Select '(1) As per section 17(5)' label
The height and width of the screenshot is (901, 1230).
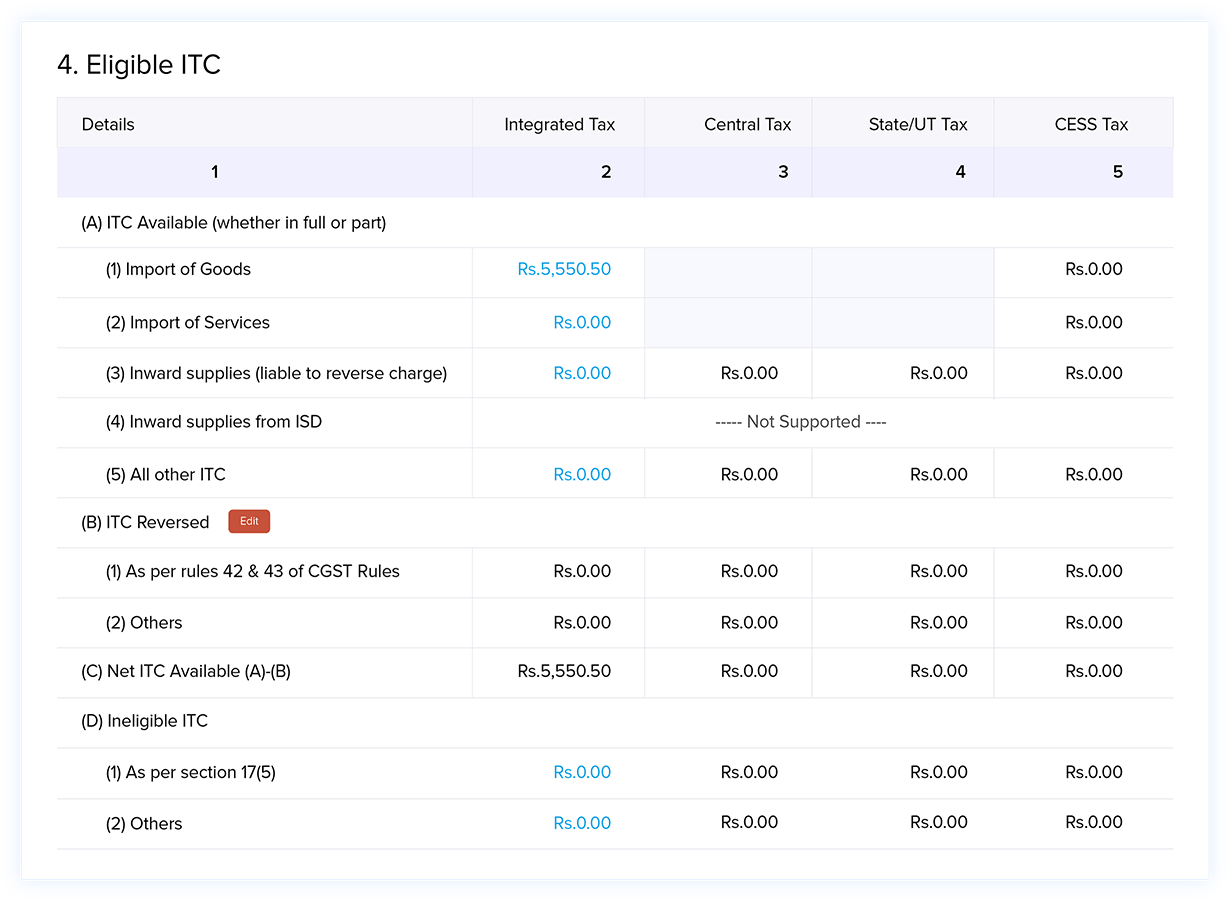190,772
